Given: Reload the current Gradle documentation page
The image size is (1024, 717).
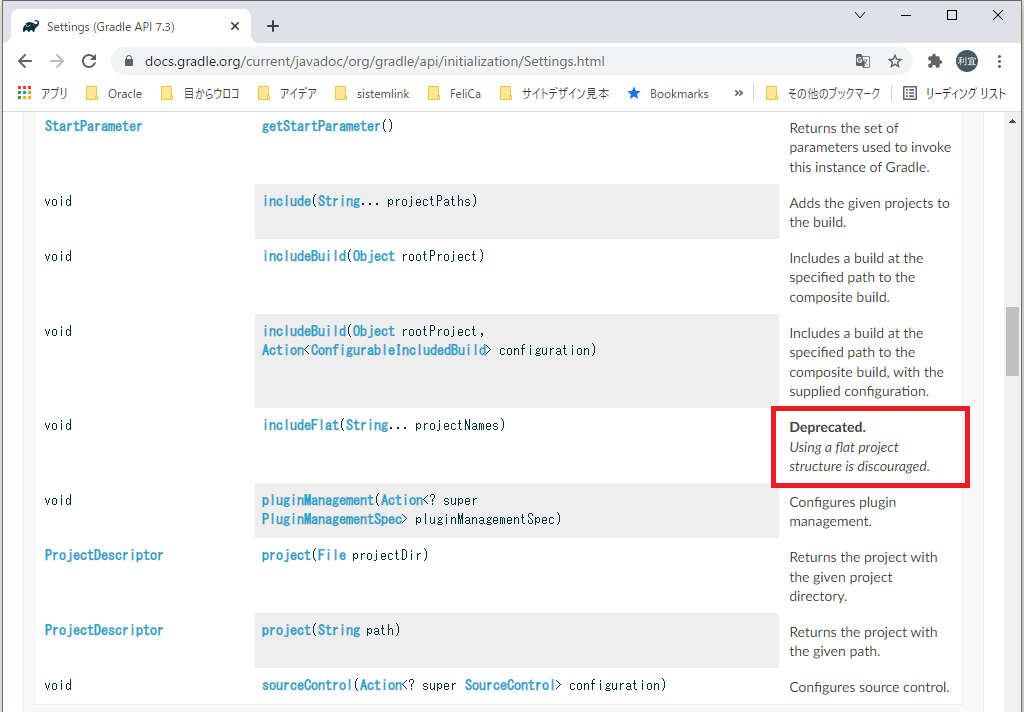Looking at the screenshot, I should pyautogui.click(x=89, y=60).
